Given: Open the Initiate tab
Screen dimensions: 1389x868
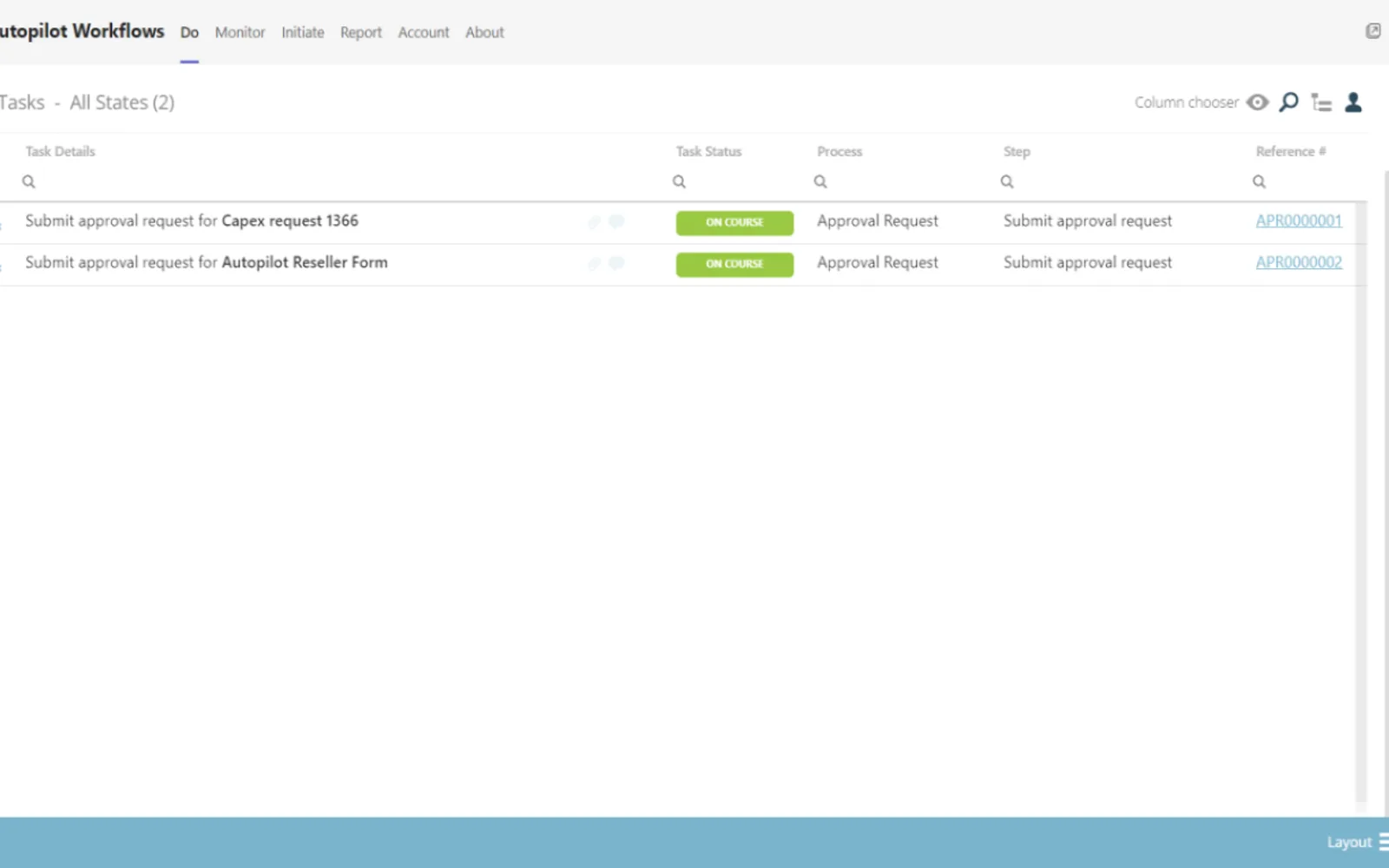Looking at the screenshot, I should click(302, 32).
